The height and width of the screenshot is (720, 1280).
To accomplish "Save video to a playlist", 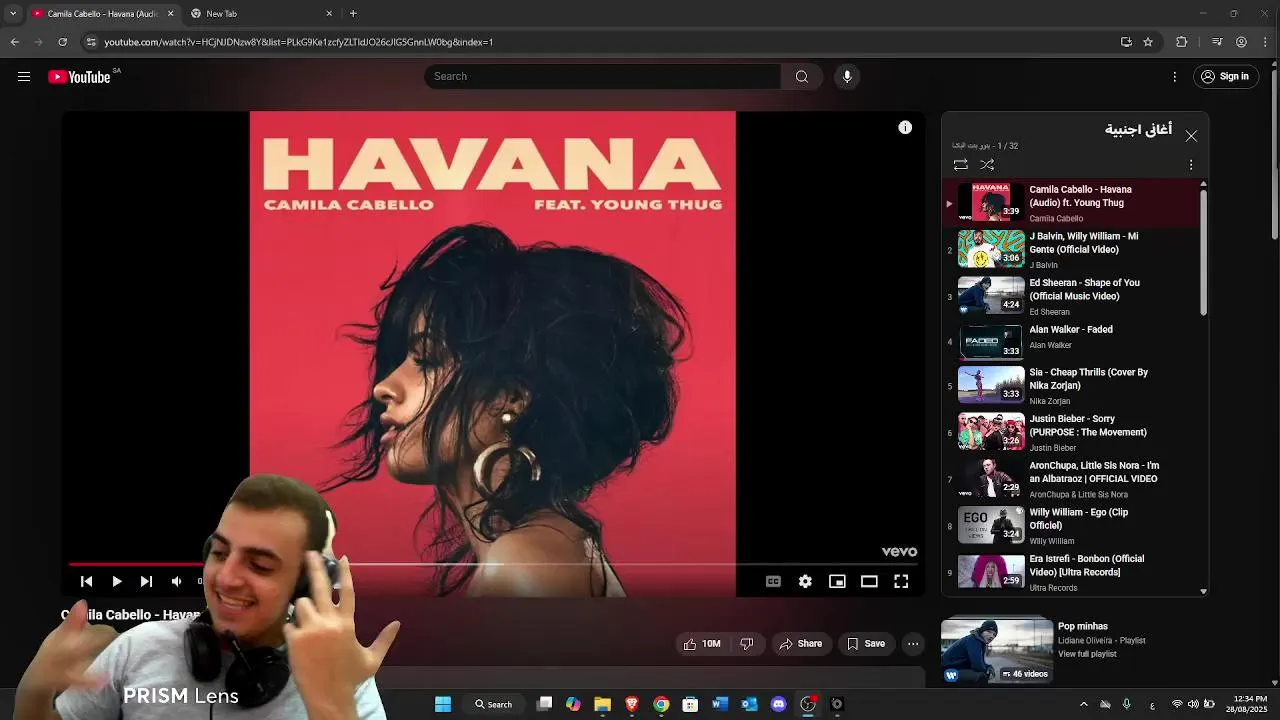I will [x=866, y=644].
